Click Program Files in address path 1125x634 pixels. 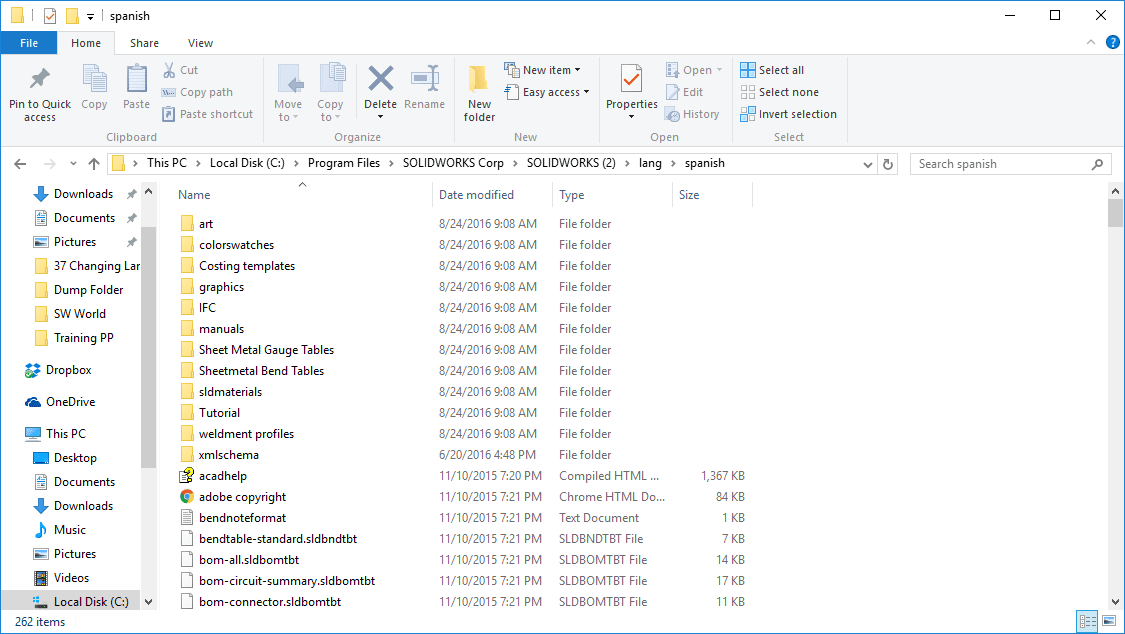point(344,163)
